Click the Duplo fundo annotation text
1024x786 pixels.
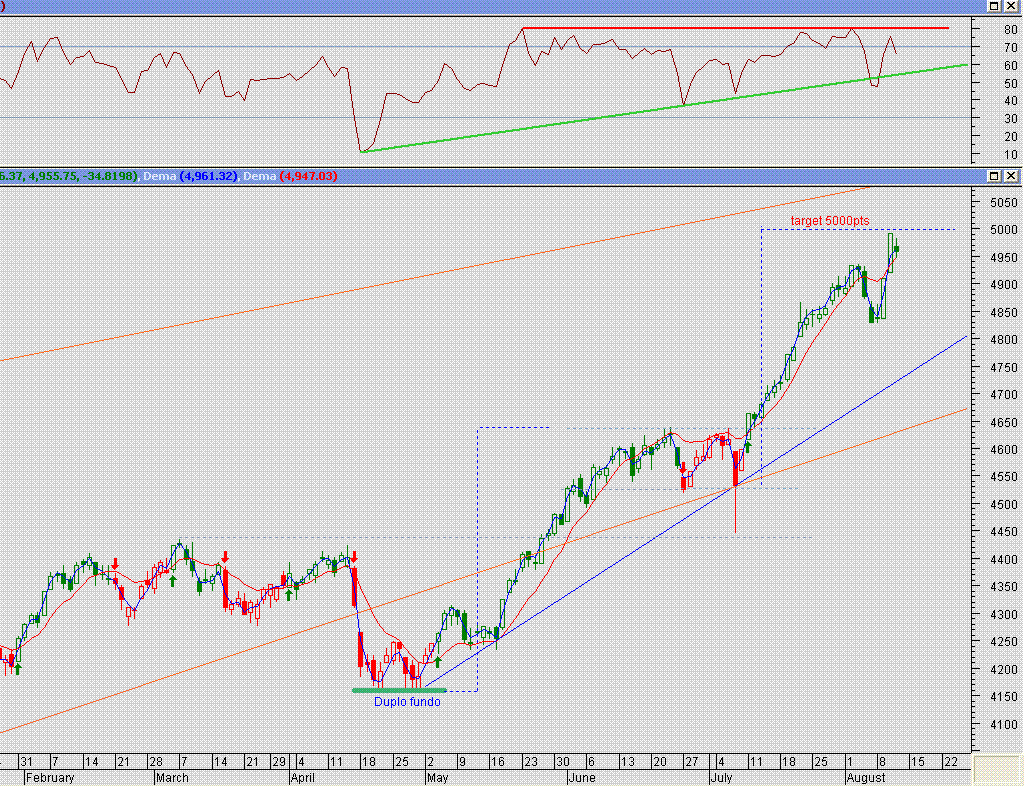[405, 702]
